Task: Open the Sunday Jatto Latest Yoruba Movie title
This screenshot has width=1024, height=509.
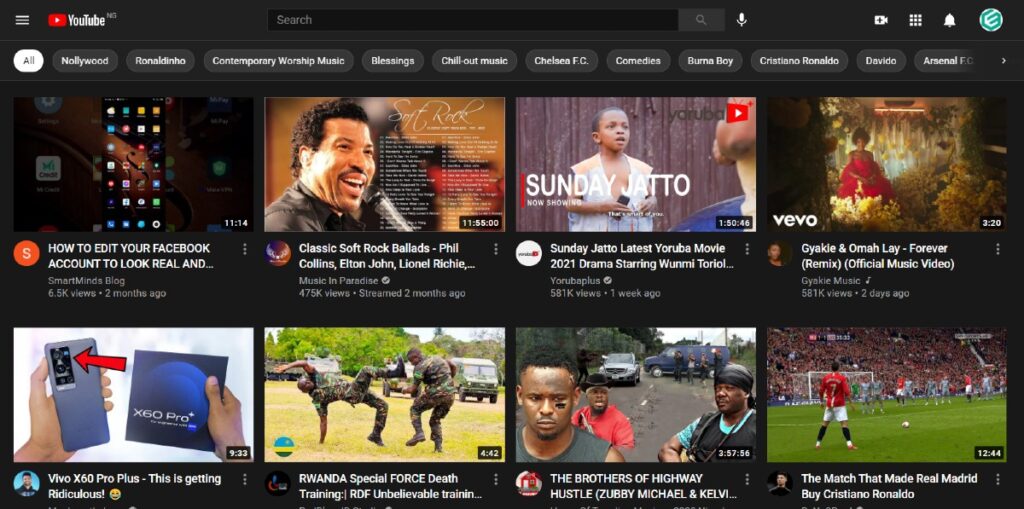Action: tap(642, 256)
